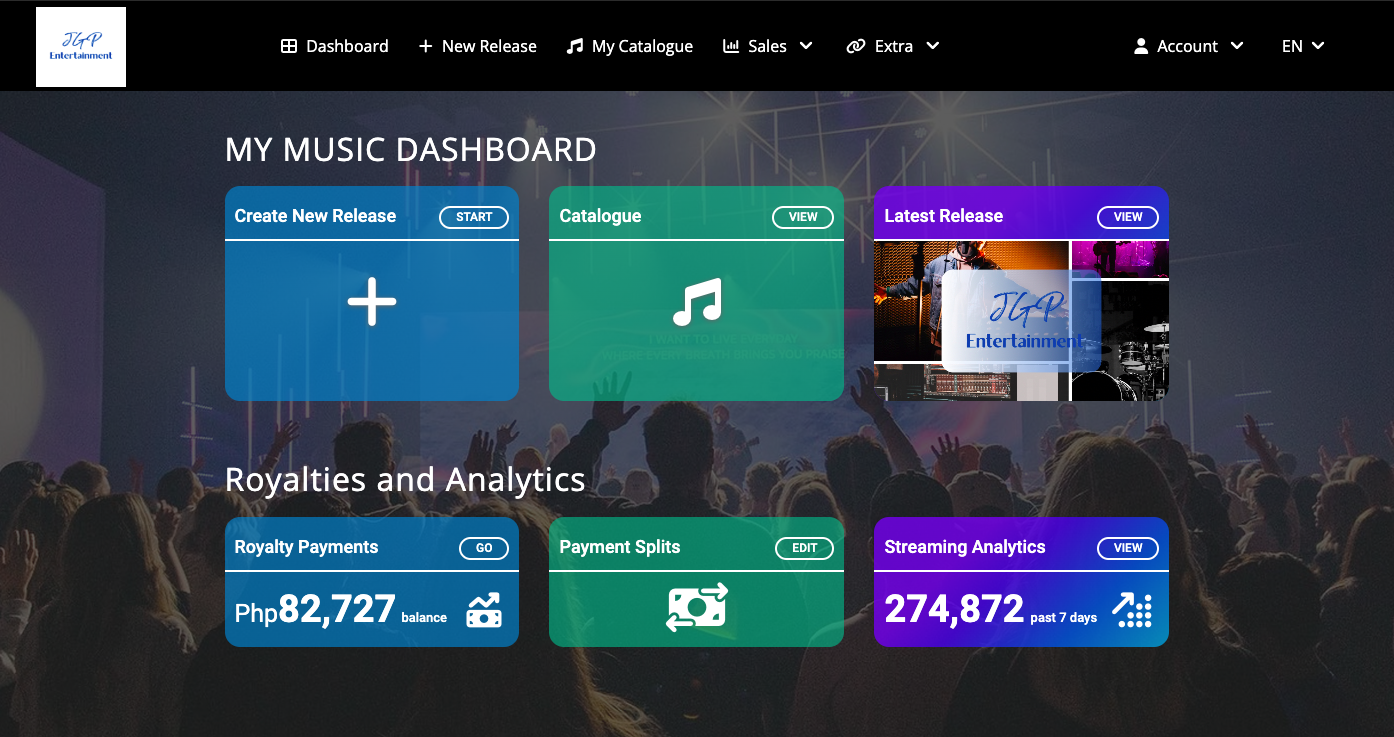Click the link icon beside Extra
This screenshot has width=1394, height=737.
click(x=855, y=45)
